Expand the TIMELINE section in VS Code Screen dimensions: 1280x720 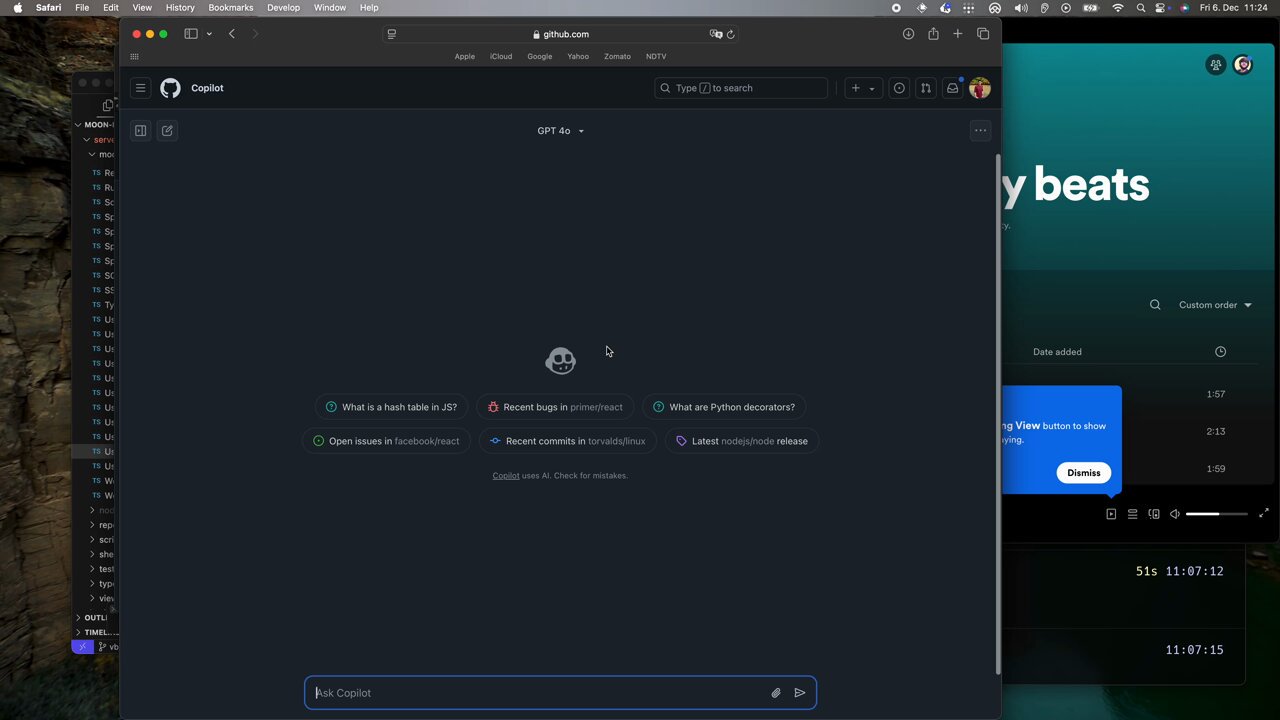point(96,632)
